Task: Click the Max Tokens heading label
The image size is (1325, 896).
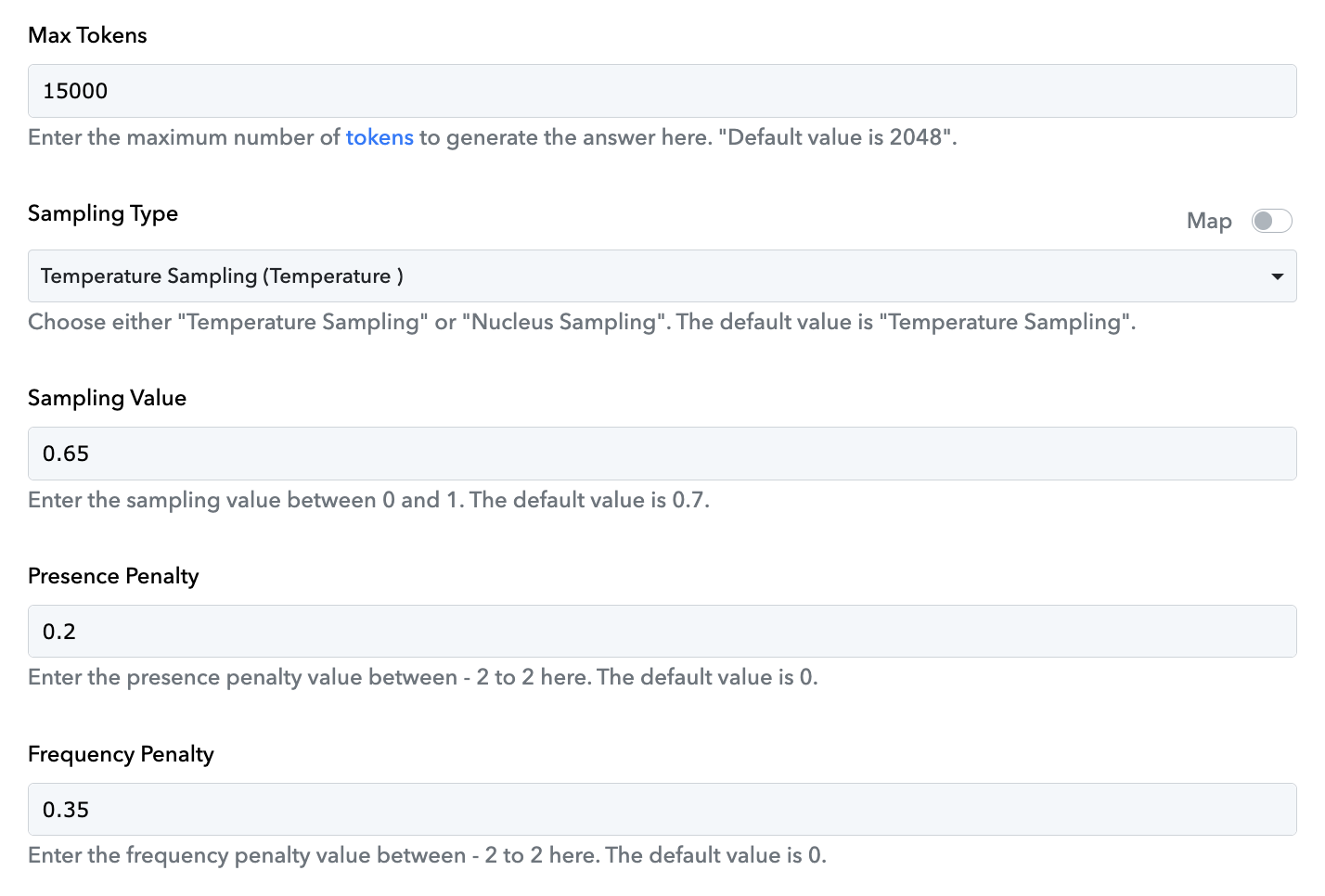Action: click(x=87, y=35)
